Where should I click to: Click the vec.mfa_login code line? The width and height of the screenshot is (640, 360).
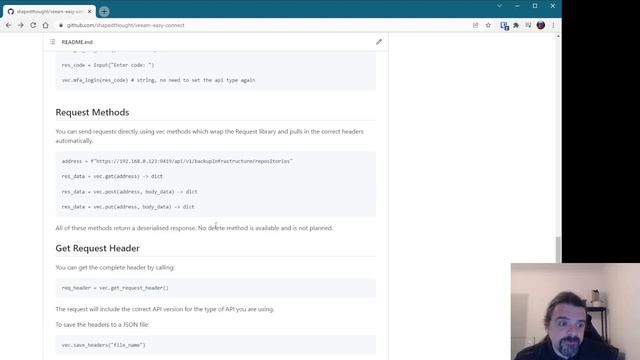click(158, 80)
